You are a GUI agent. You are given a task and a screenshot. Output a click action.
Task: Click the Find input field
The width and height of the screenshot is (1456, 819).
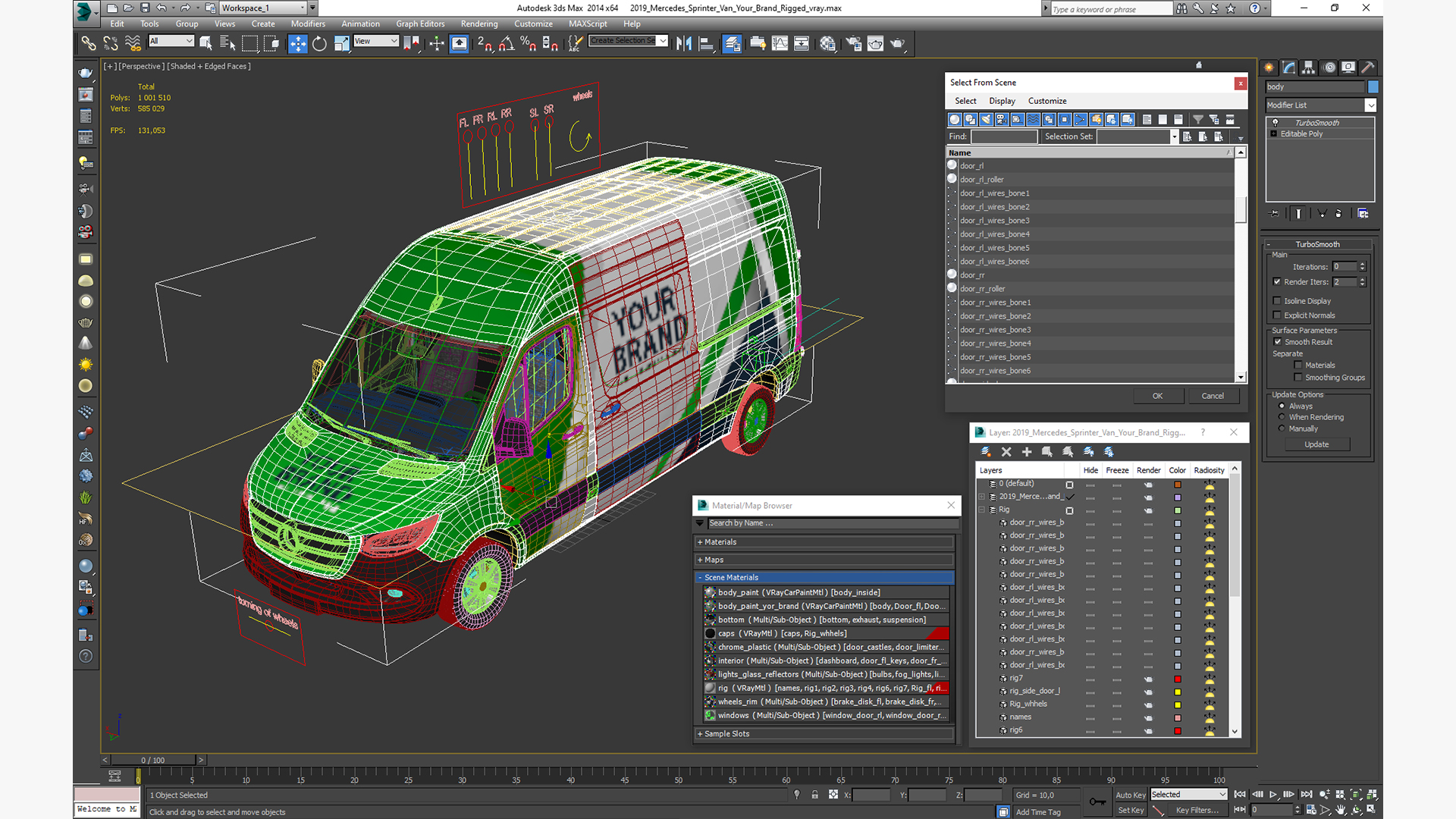1004,136
